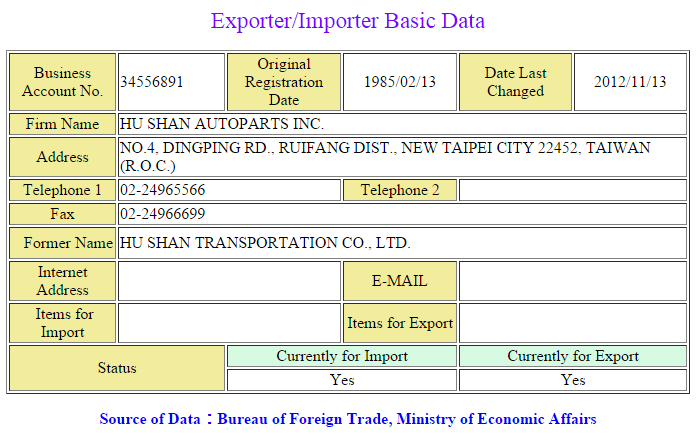This screenshot has height=441, width=697.
Task: Select registration date 1985/02/13
Action: point(400,82)
